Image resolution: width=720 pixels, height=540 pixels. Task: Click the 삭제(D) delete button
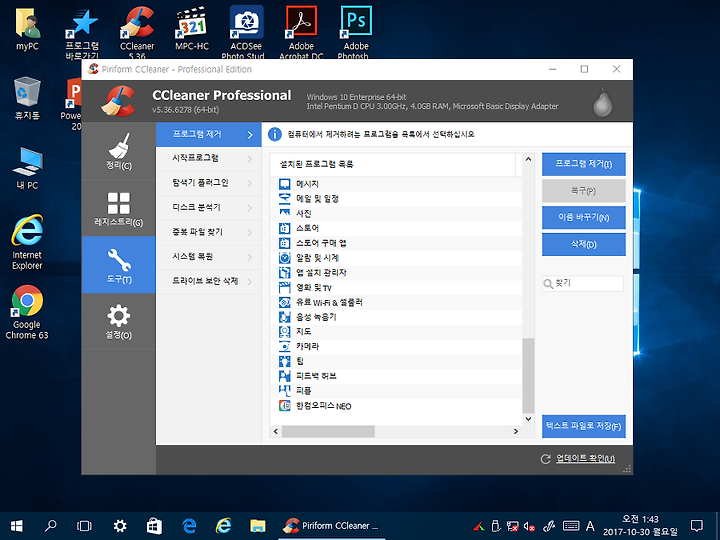[x=584, y=244]
